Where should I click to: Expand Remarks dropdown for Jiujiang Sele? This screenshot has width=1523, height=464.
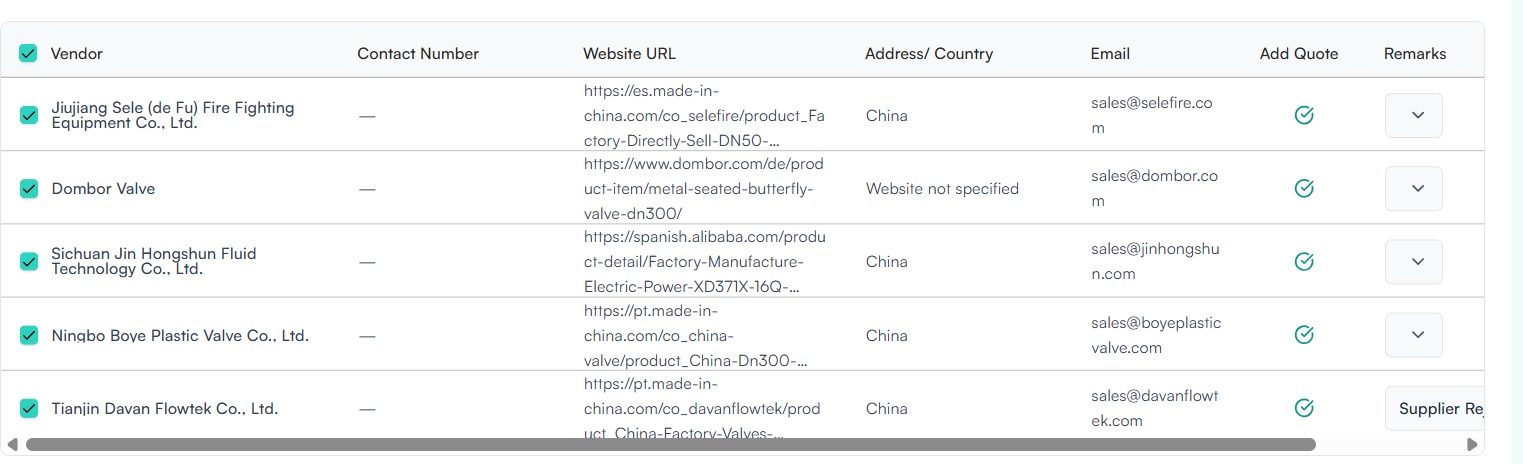(x=1413, y=115)
